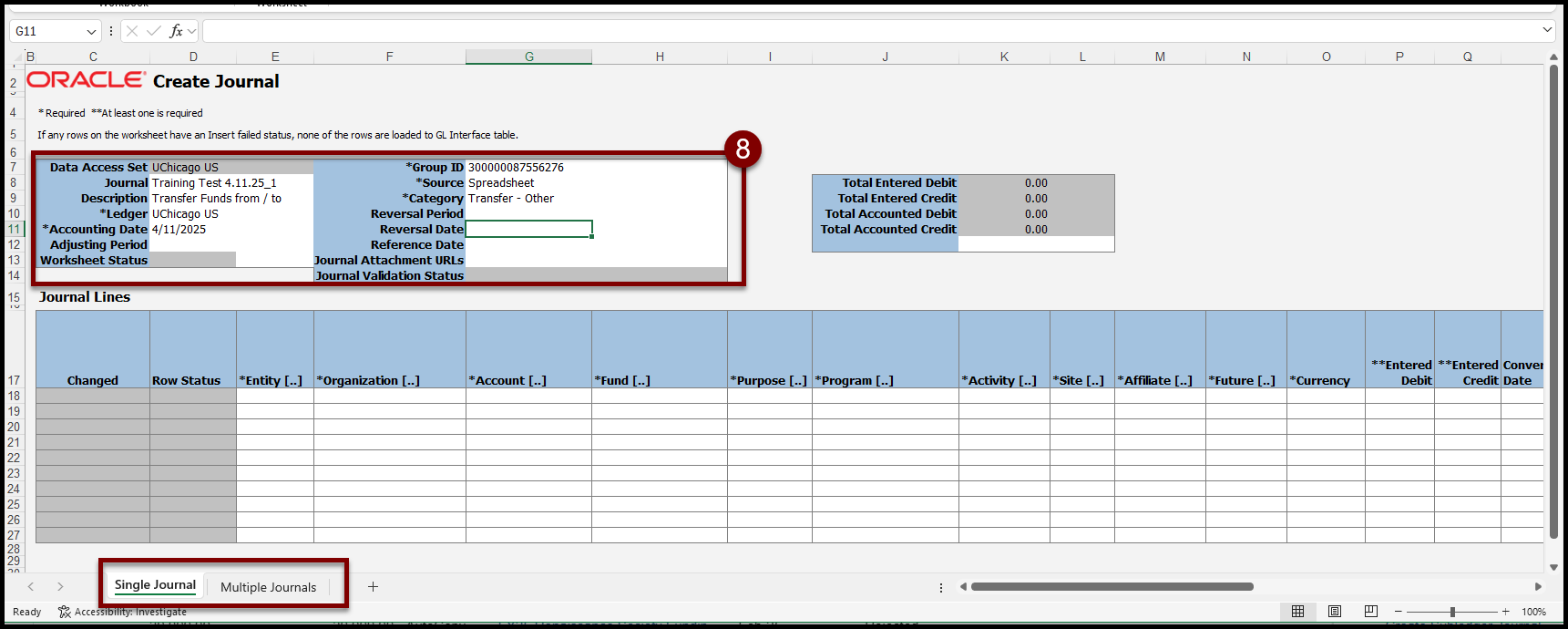
Task: Expand the insert function dropdown arrow
Action: point(192,31)
